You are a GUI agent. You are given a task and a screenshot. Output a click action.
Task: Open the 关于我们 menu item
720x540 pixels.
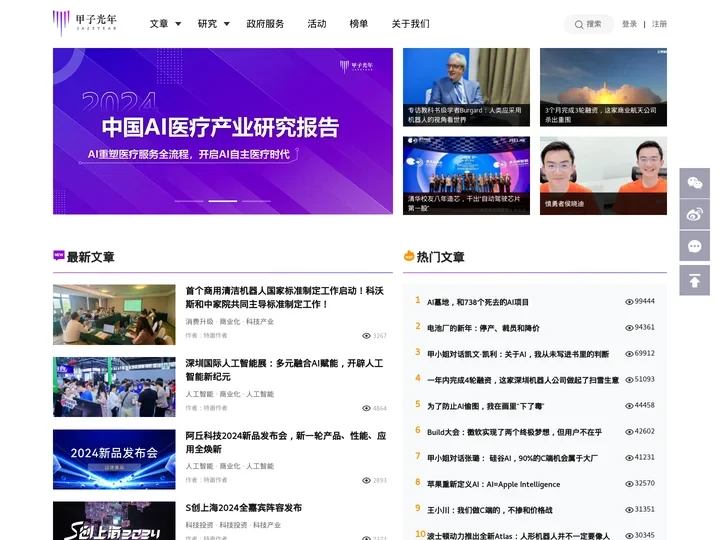point(411,24)
